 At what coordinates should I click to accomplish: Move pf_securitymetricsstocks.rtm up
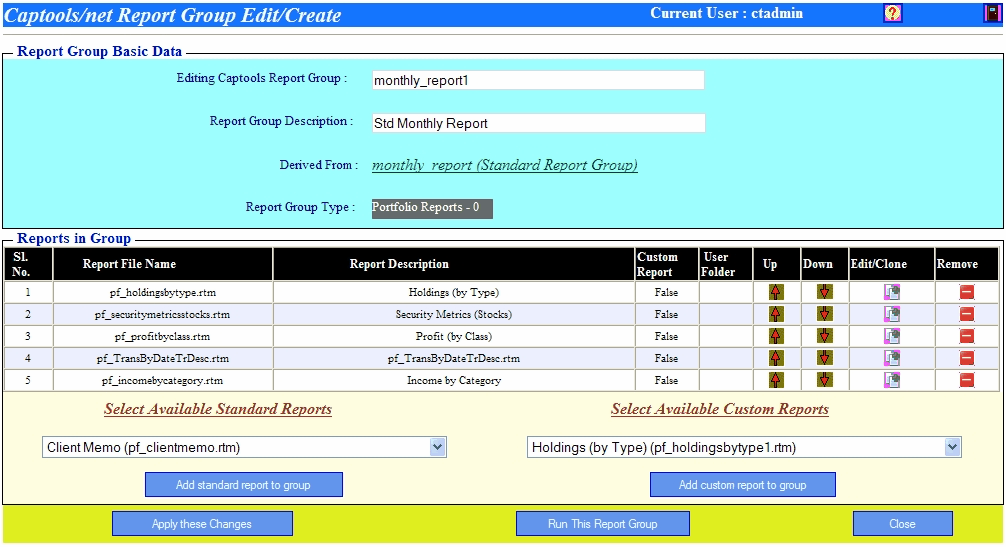tap(776, 314)
